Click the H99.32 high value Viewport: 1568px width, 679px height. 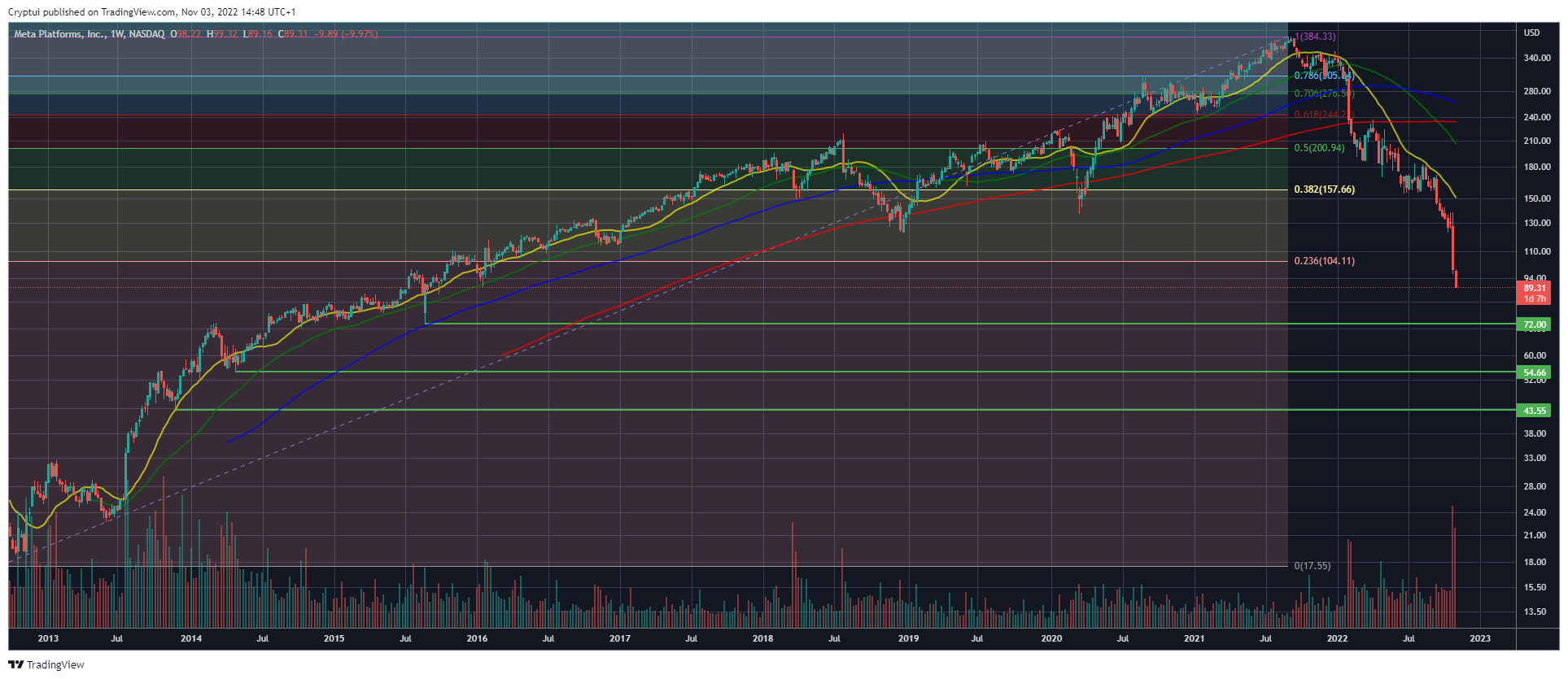tap(222, 34)
